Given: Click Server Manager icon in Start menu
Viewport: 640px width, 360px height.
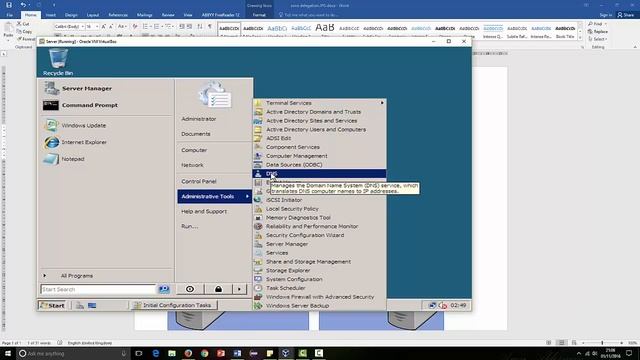Looking at the screenshot, I should click(x=51, y=88).
